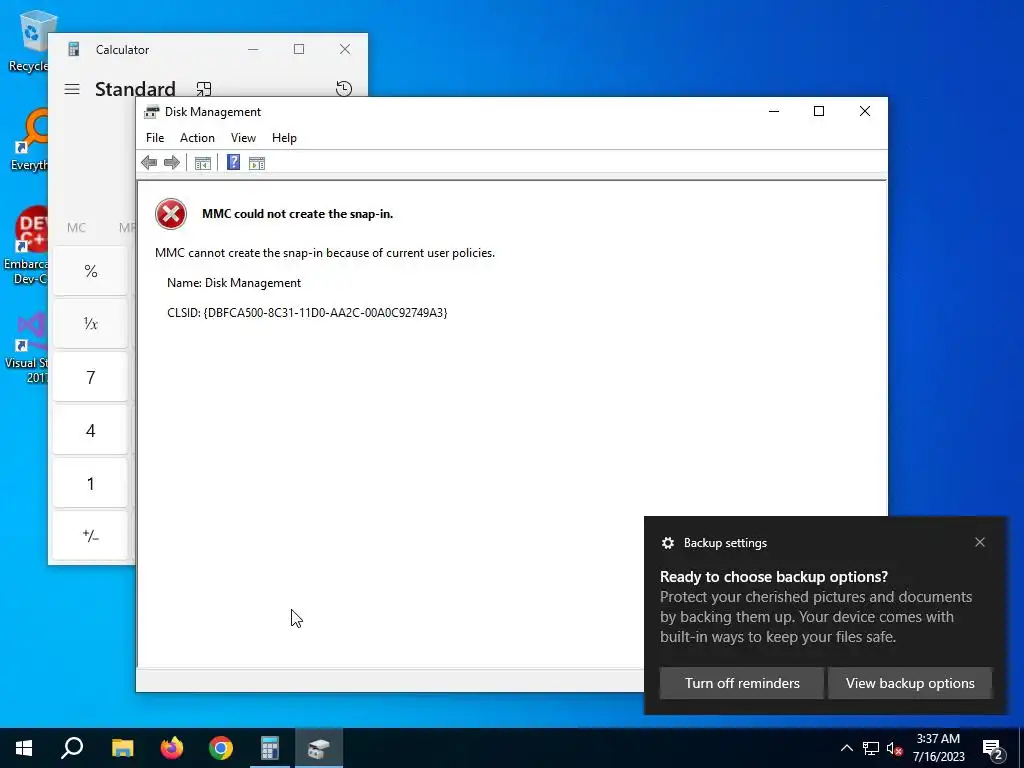
Task: Open Action Center notifications icon
Action: (x=993, y=749)
